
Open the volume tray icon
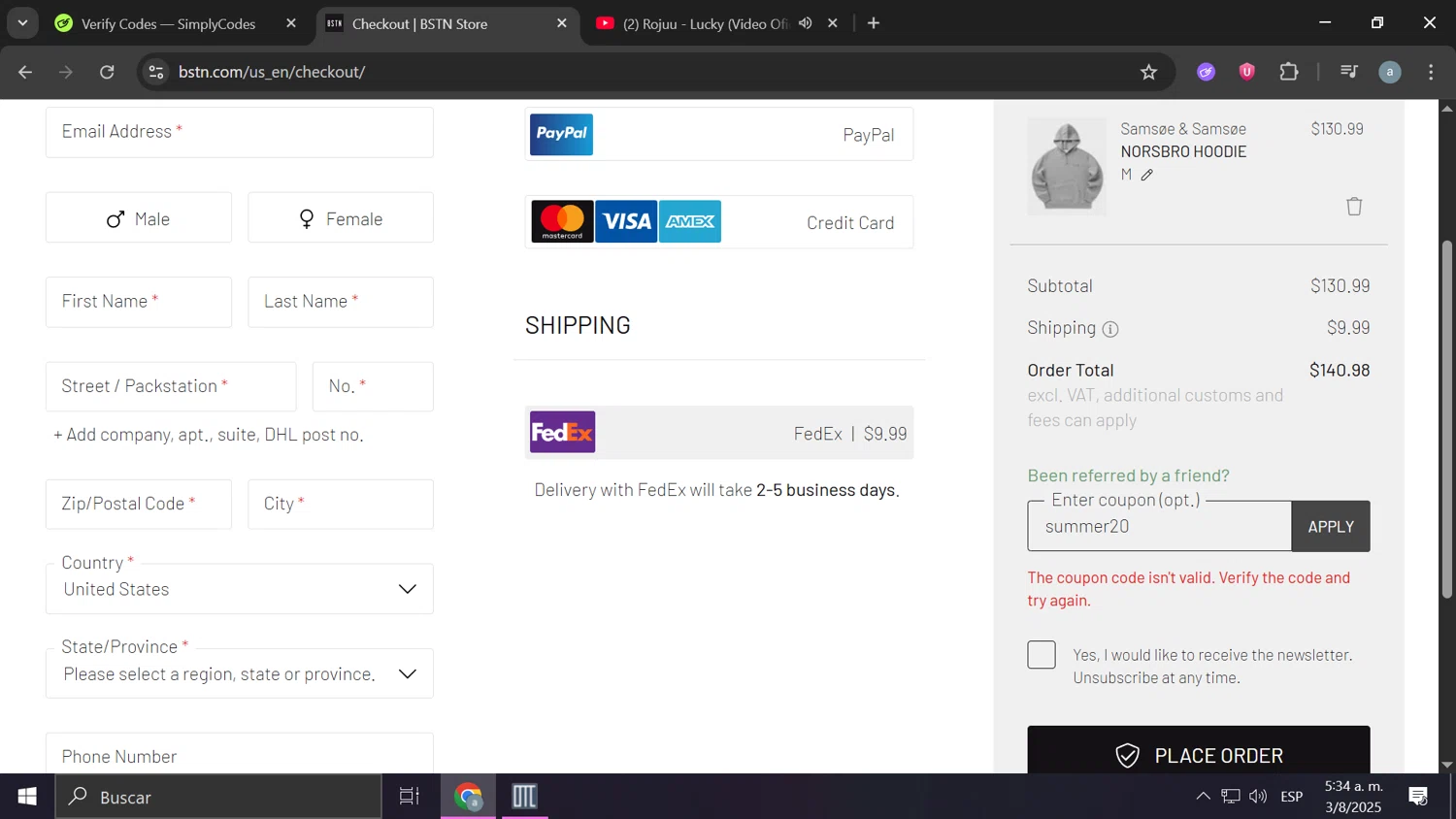tap(1258, 797)
